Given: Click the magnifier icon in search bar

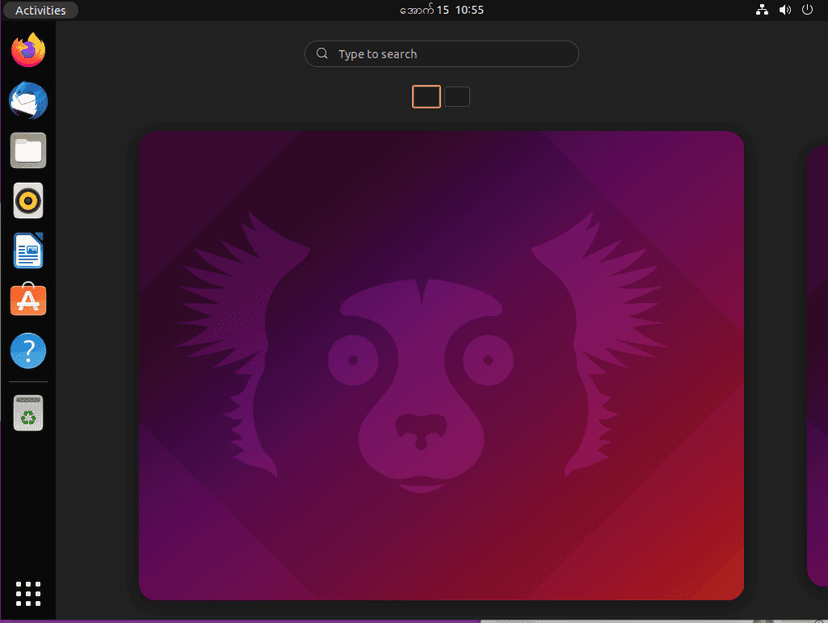Looking at the screenshot, I should [322, 53].
